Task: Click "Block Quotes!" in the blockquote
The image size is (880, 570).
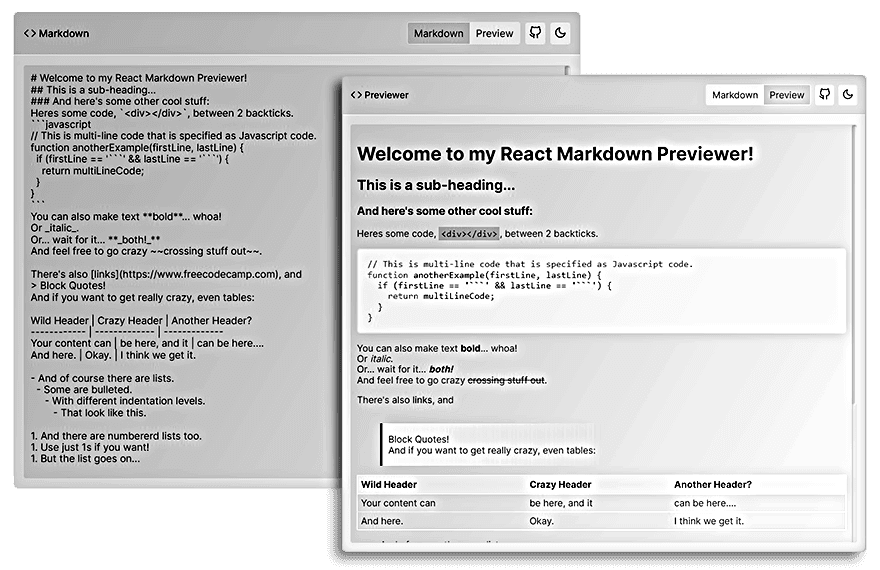Action: (419, 439)
